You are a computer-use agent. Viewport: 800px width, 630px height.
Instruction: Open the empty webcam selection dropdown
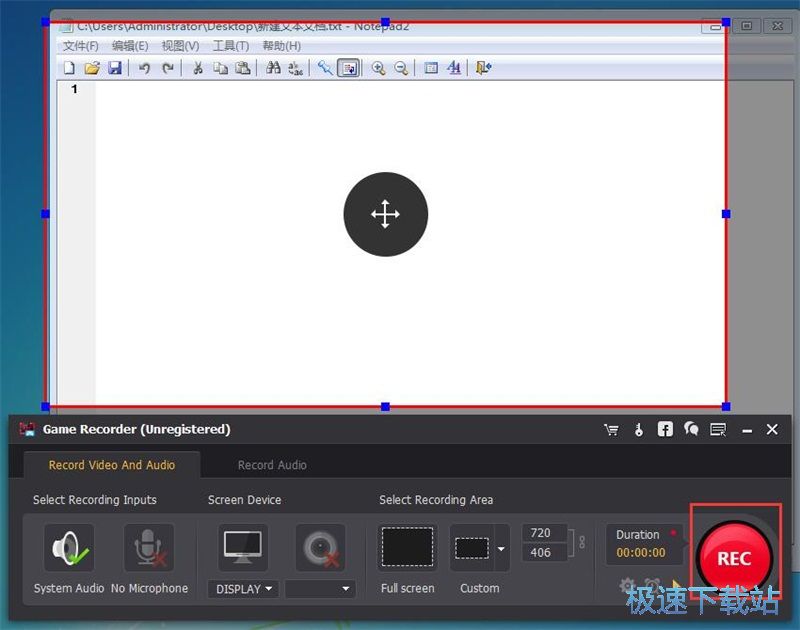320,589
